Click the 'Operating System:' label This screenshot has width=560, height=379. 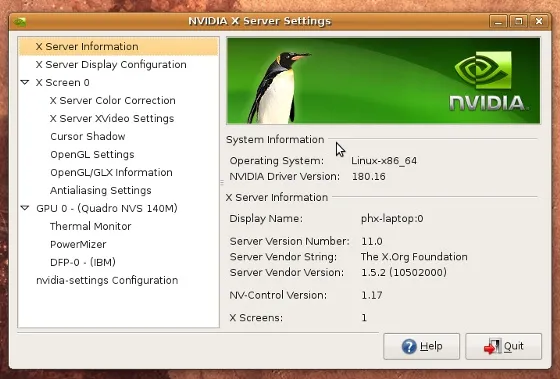(x=277, y=161)
